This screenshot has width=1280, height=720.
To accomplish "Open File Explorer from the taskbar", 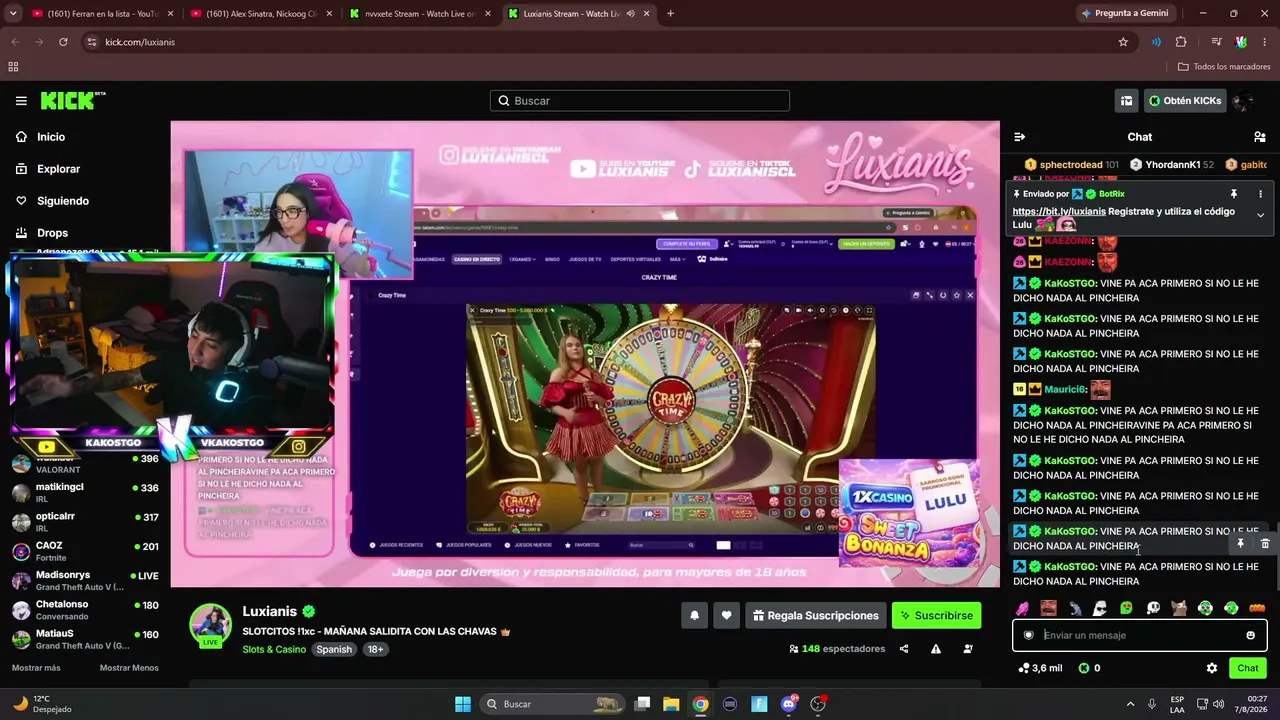I will tap(671, 704).
